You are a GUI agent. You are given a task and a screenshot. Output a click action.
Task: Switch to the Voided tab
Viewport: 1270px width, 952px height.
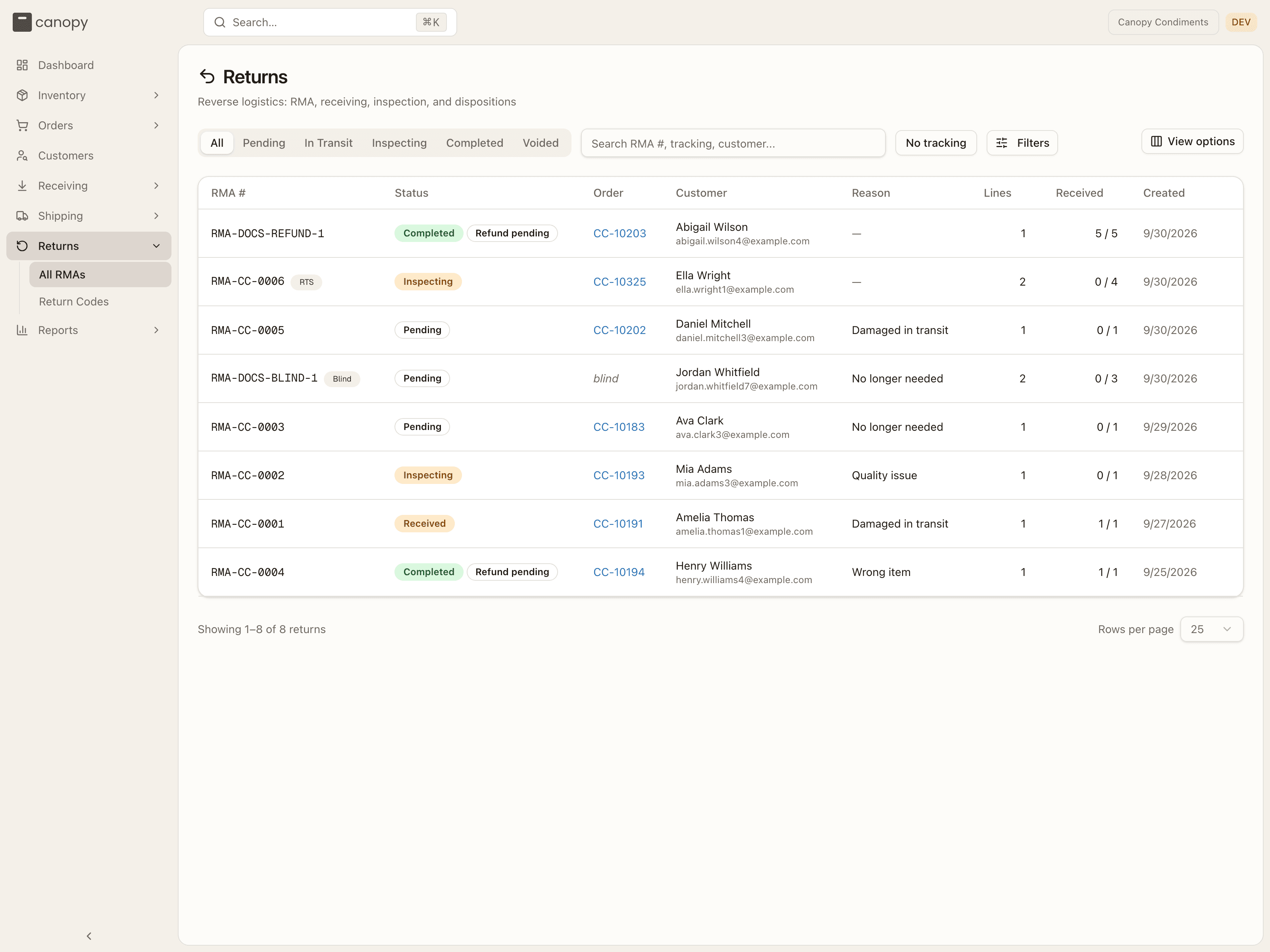point(540,143)
